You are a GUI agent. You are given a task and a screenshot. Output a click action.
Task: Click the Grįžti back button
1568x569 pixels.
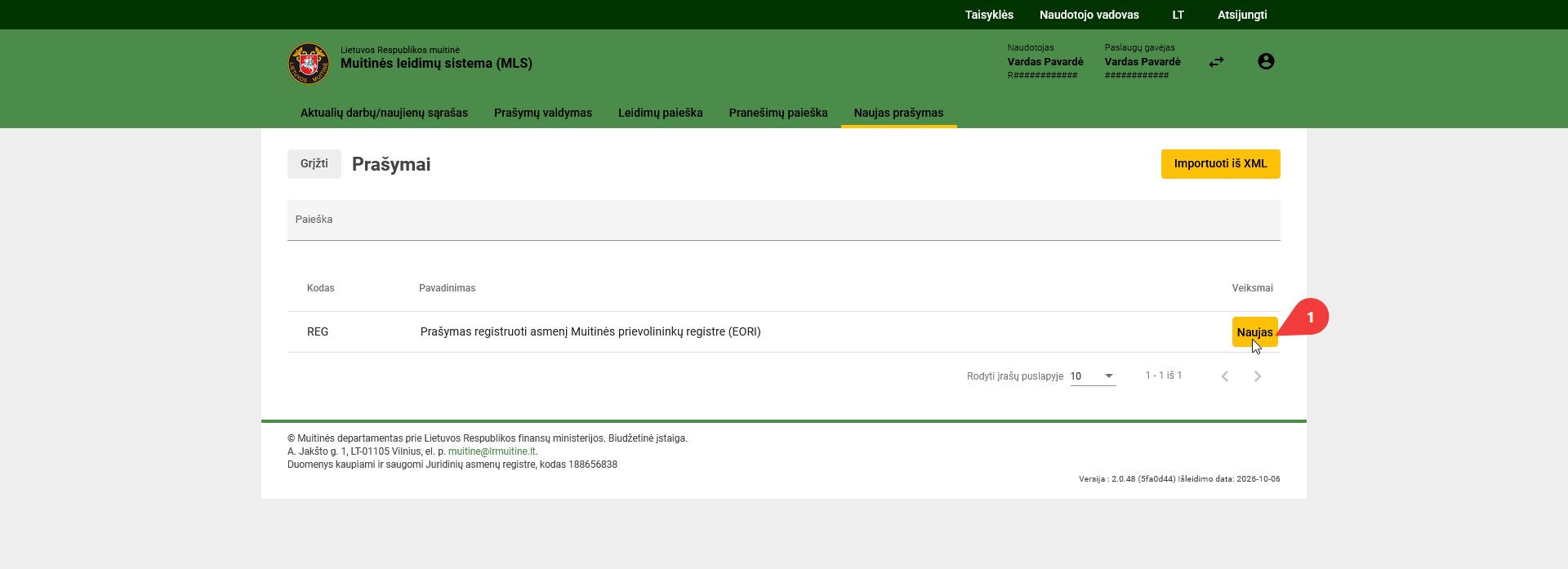tap(314, 164)
